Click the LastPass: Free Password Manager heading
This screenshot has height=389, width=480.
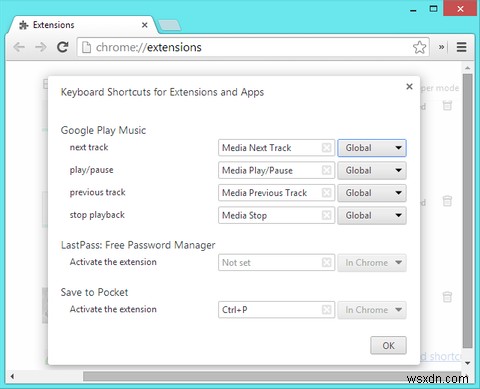[138, 245]
